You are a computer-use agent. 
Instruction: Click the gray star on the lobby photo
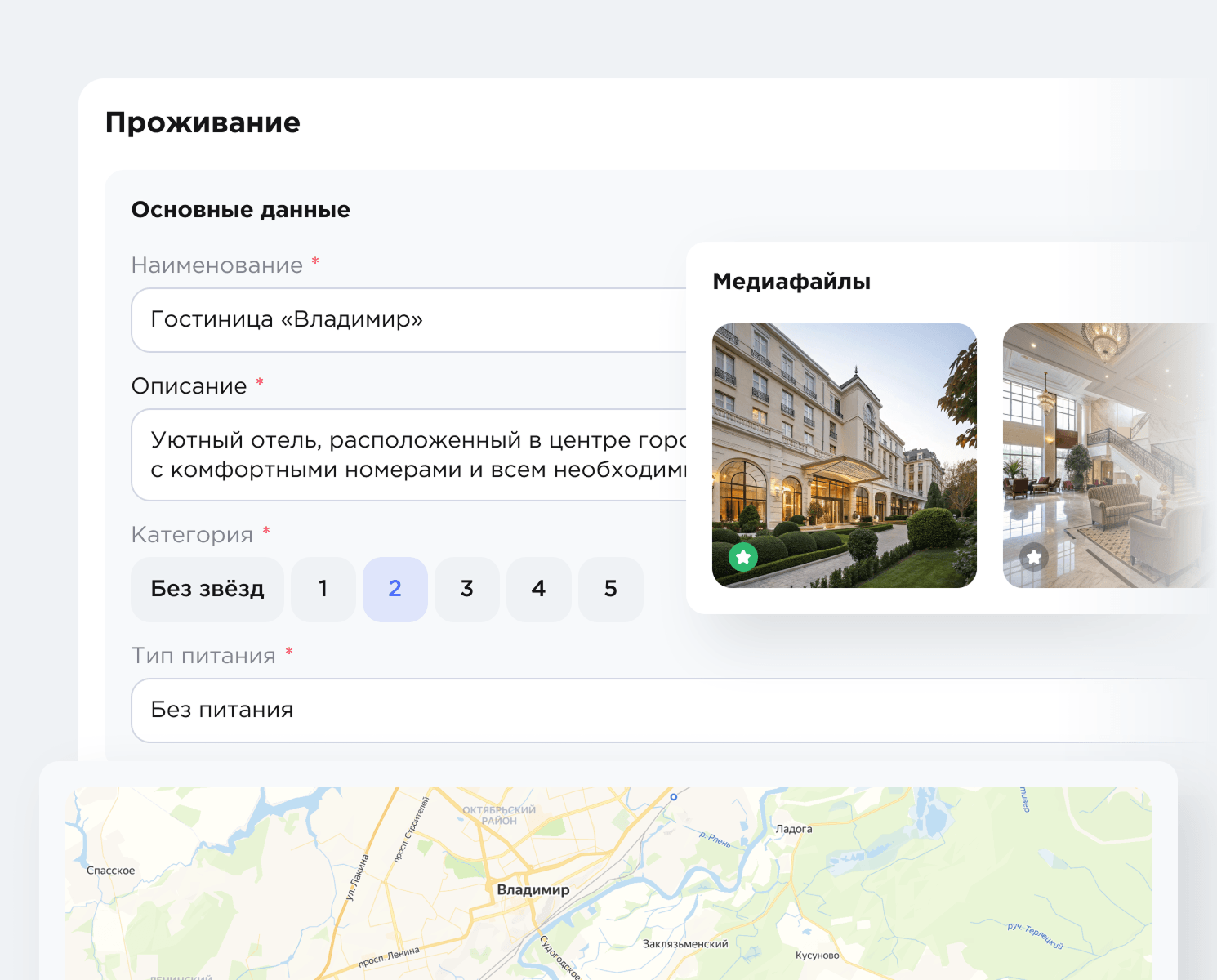pos(1034,557)
